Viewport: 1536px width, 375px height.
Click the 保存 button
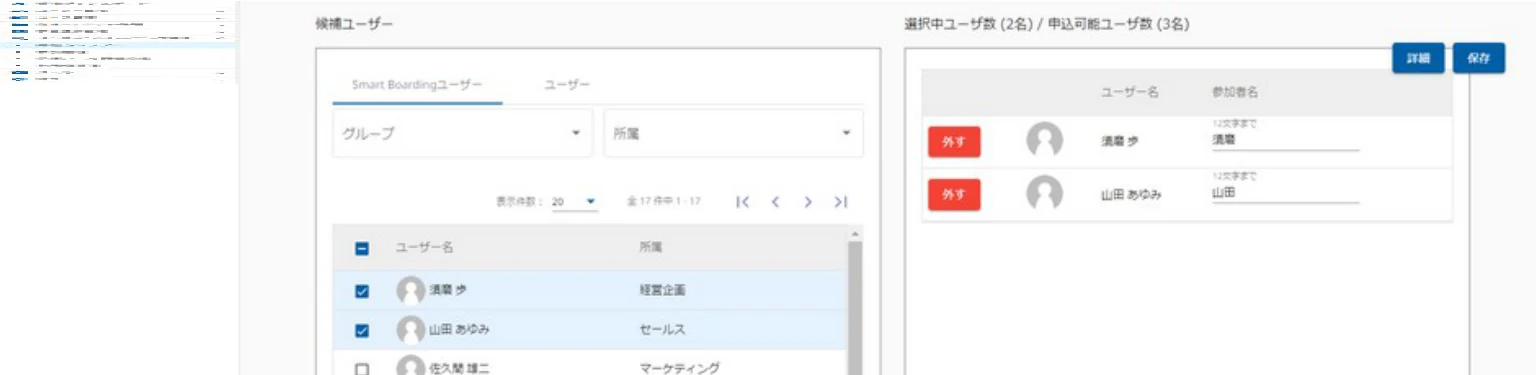click(x=1479, y=58)
